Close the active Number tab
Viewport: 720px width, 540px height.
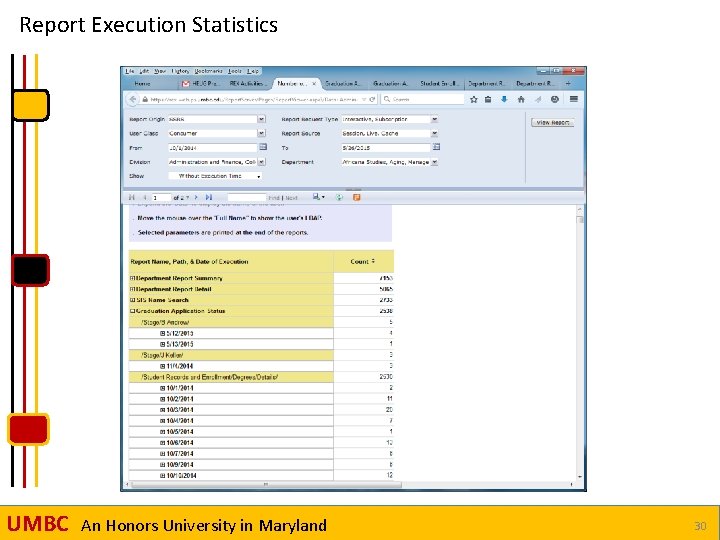coord(314,84)
